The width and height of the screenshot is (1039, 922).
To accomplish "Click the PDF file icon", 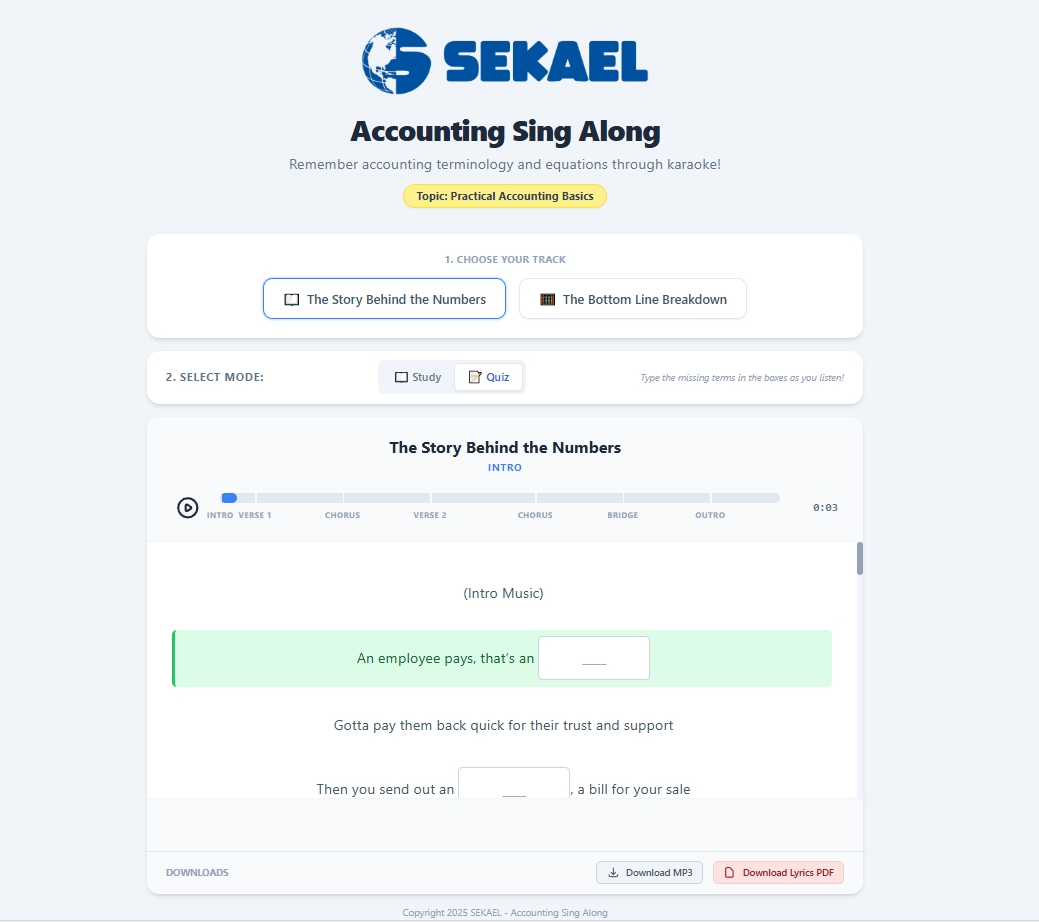I will tap(729, 873).
